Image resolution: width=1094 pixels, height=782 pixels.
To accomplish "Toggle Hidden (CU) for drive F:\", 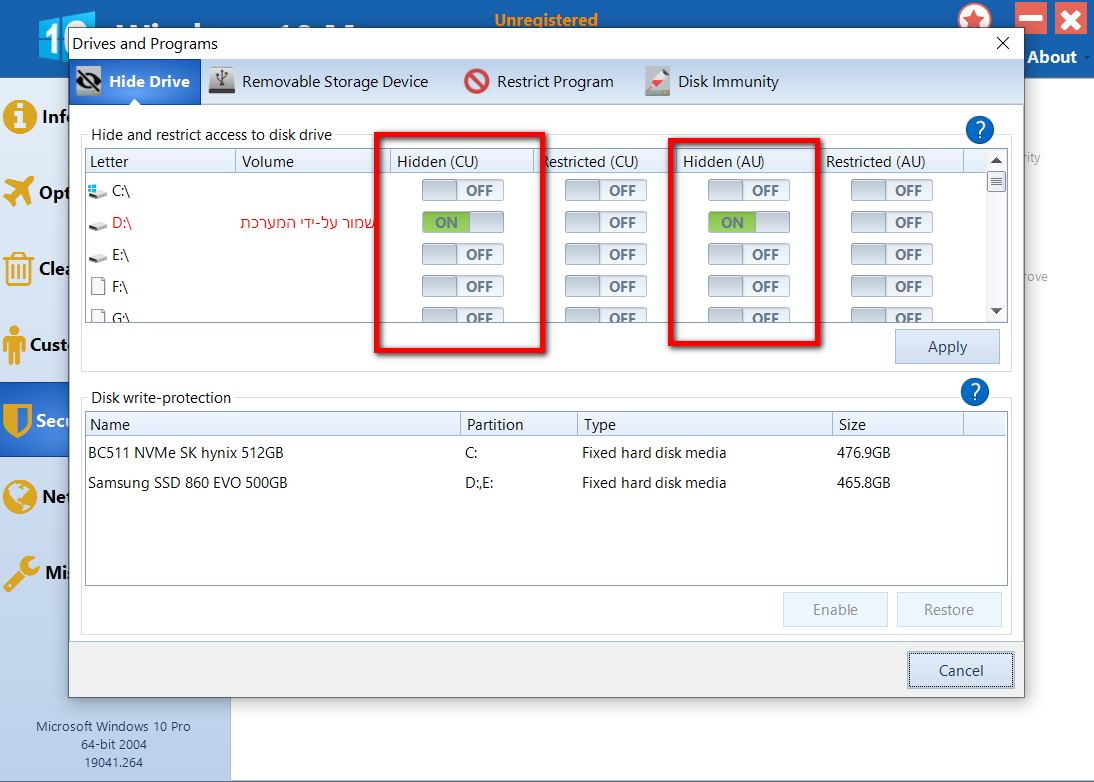I will pyautogui.click(x=463, y=287).
